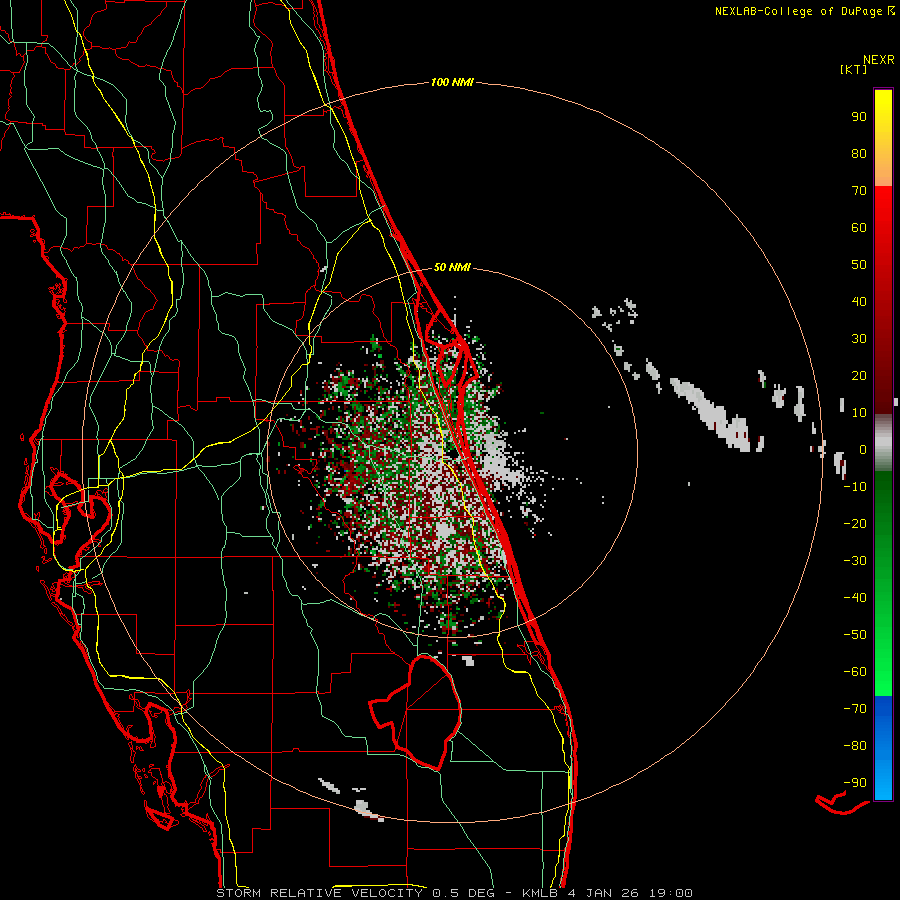Pick the gray zero-velocity segment of the color bar
Image resolution: width=900 pixels, height=900 pixels.
click(883, 443)
